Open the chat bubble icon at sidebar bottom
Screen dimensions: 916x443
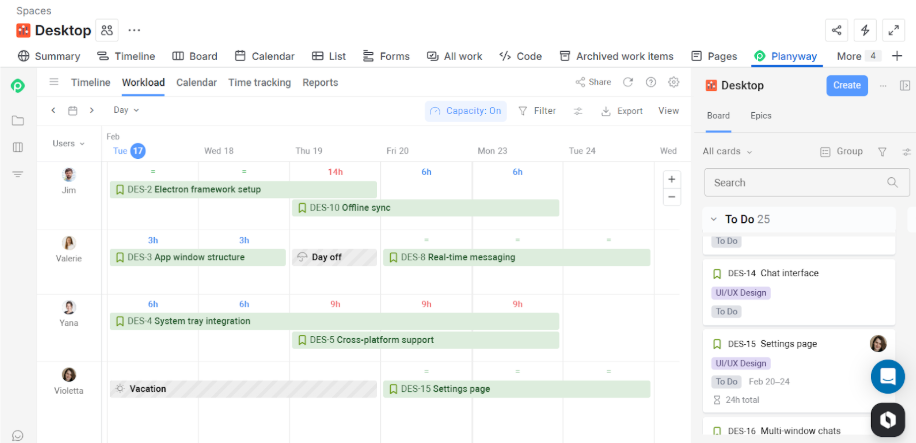click(18, 435)
